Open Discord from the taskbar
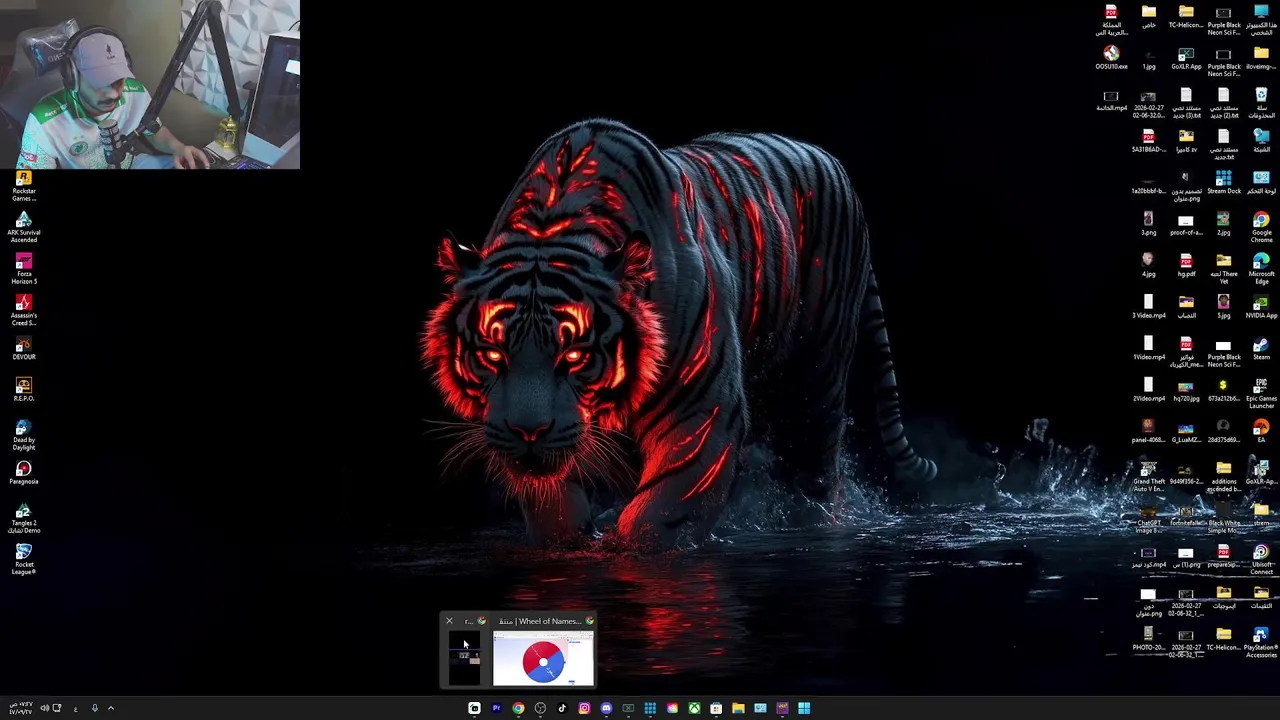 click(606, 708)
